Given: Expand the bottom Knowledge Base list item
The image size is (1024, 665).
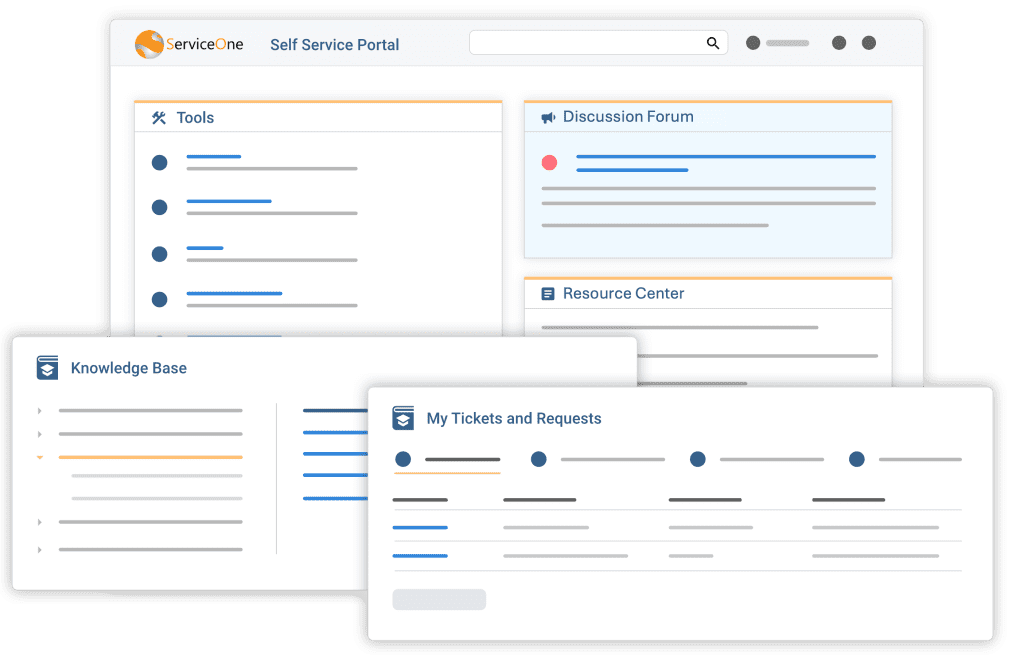Looking at the screenshot, I should (38, 548).
